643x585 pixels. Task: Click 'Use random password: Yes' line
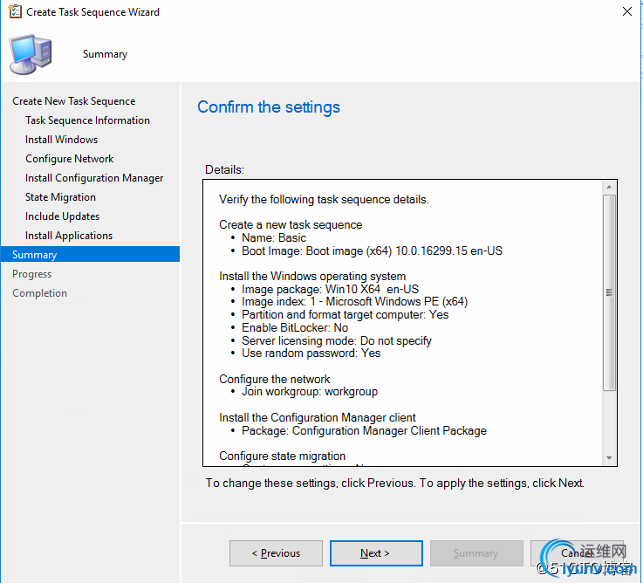pos(311,354)
